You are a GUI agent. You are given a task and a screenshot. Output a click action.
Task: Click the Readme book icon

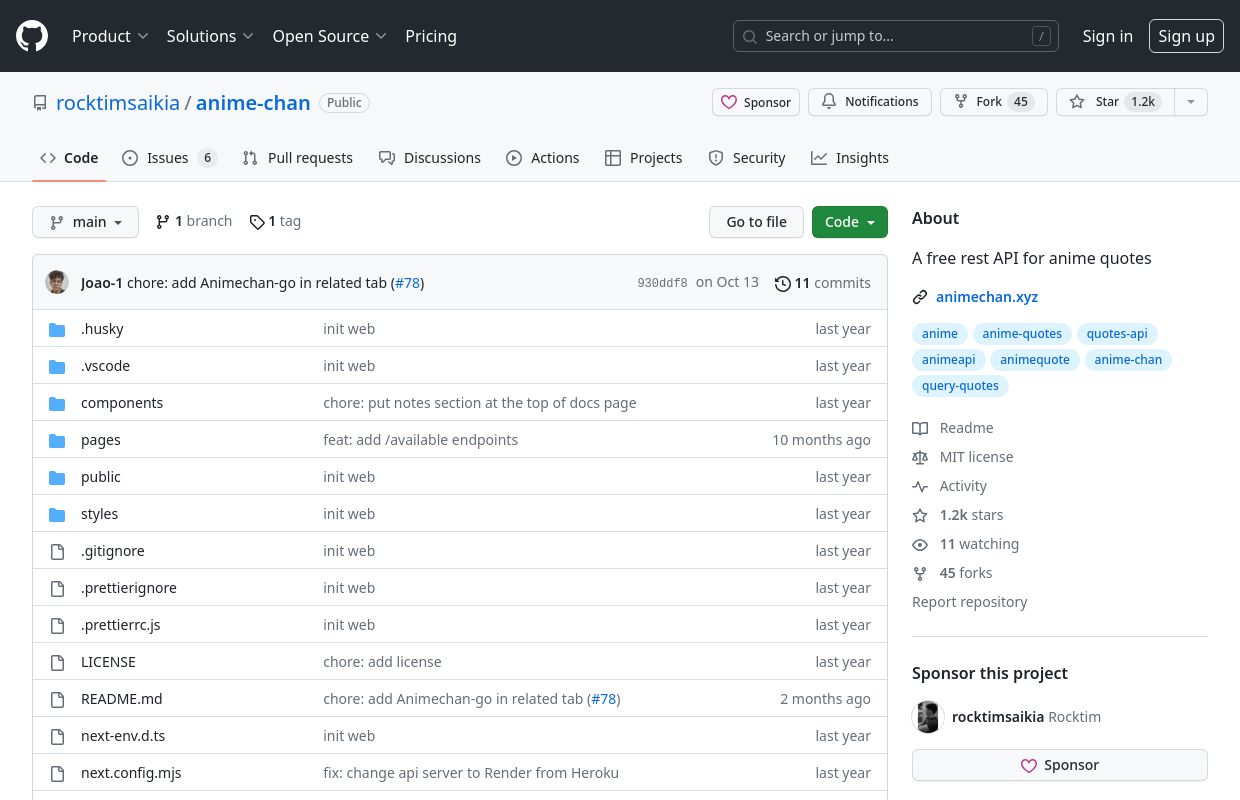point(920,428)
